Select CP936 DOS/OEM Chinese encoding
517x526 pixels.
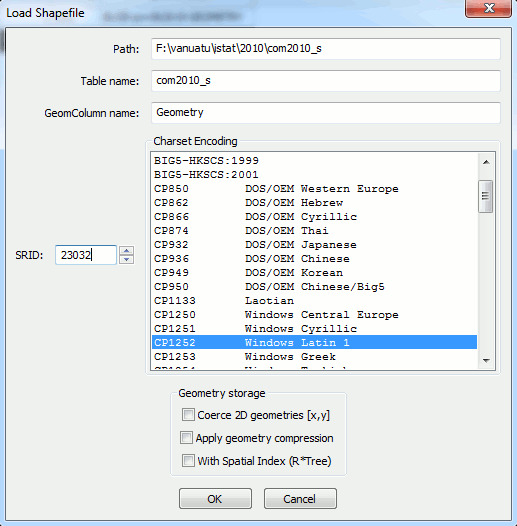tap(314, 259)
